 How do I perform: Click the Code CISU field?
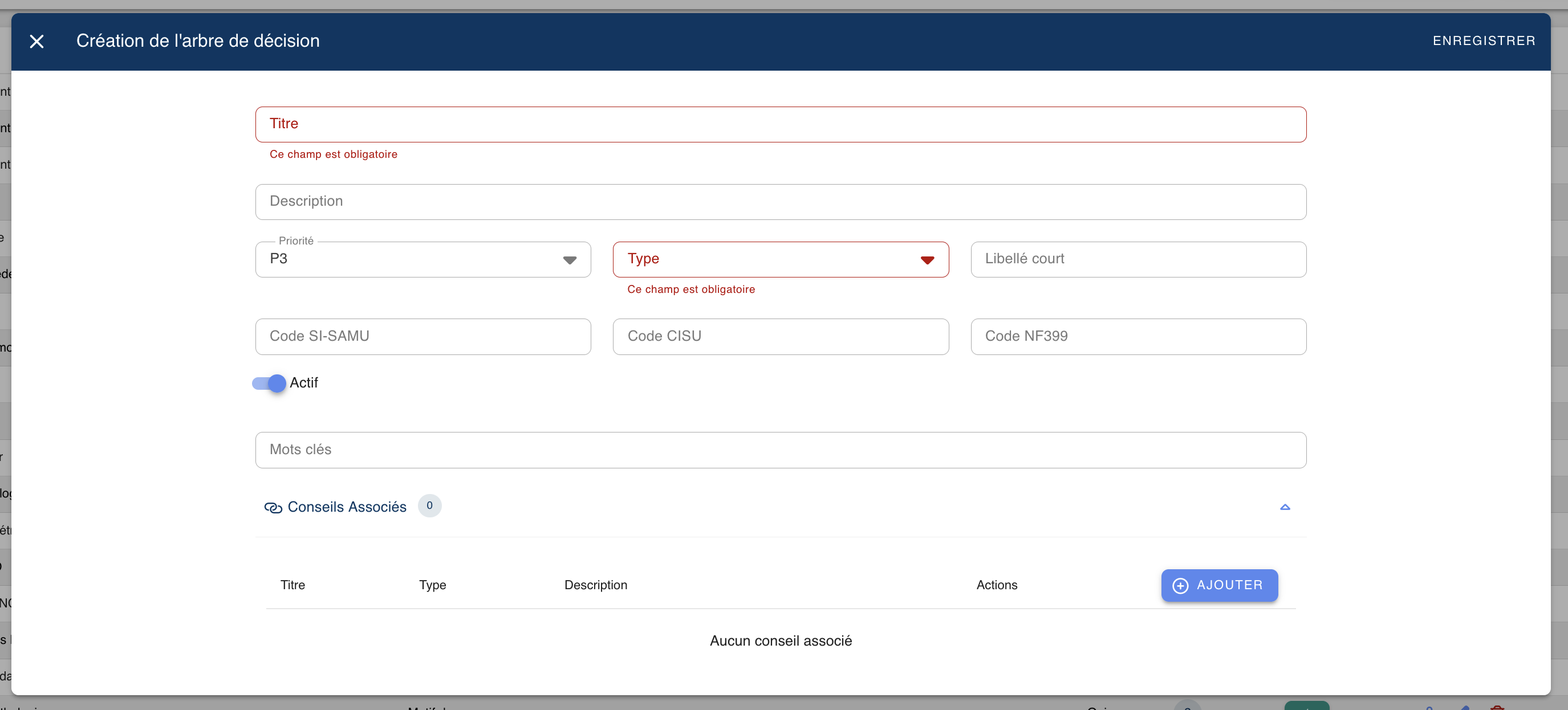click(780, 336)
